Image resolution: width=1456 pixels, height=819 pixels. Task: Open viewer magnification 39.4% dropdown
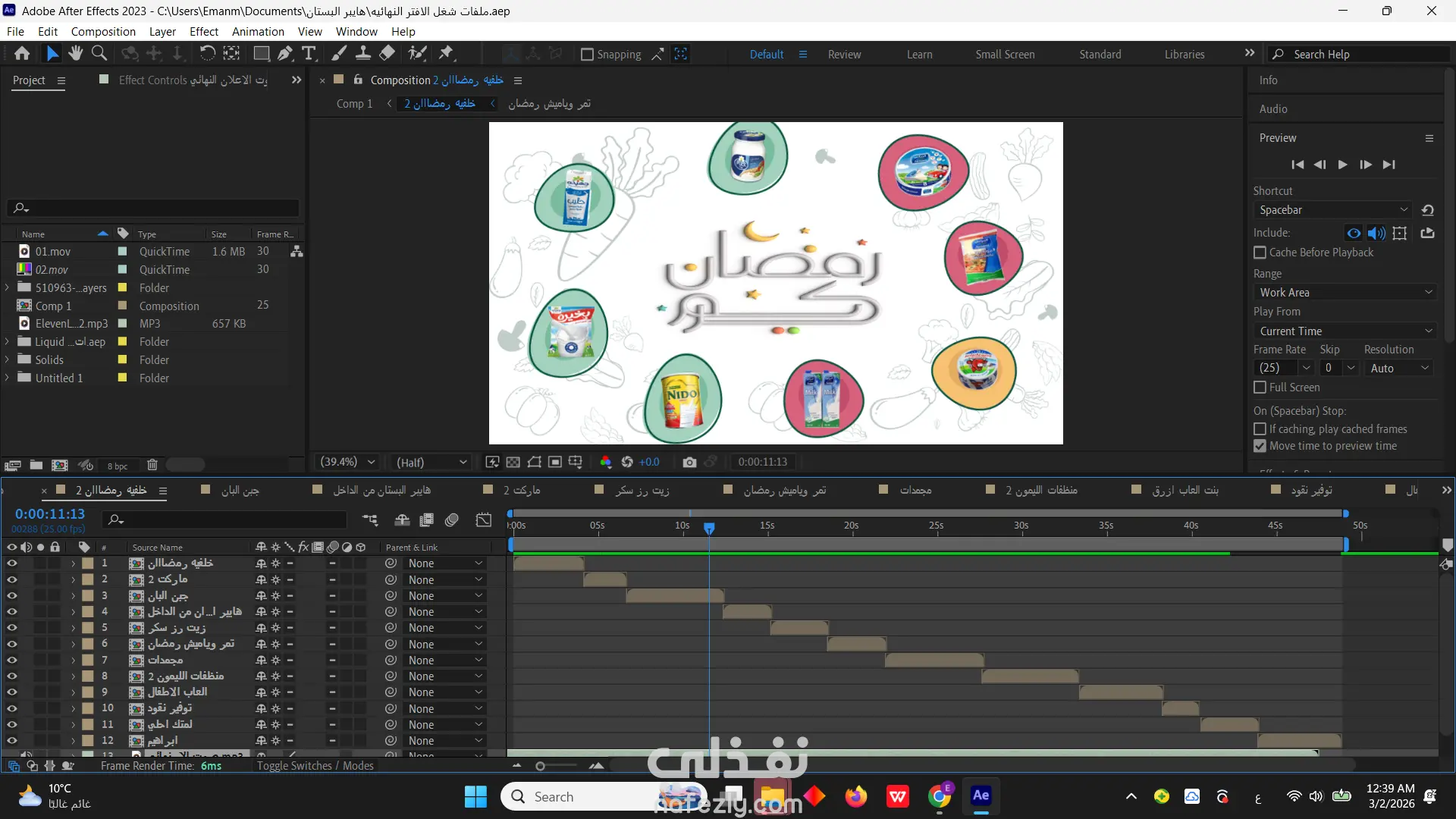pyautogui.click(x=348, y=462)
